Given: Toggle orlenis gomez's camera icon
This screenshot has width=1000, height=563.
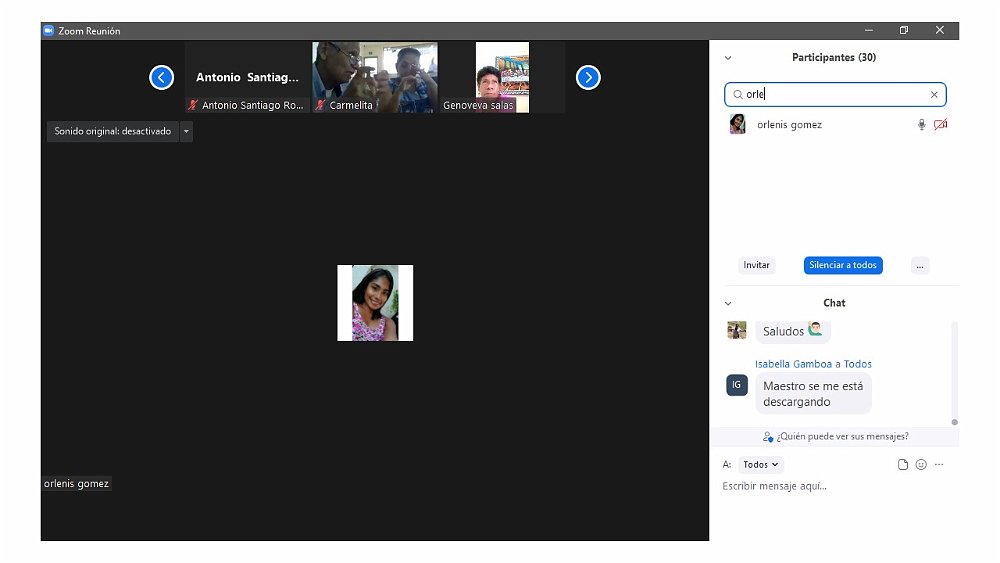Looking at the screenshot, I should (x=940, y=125).
